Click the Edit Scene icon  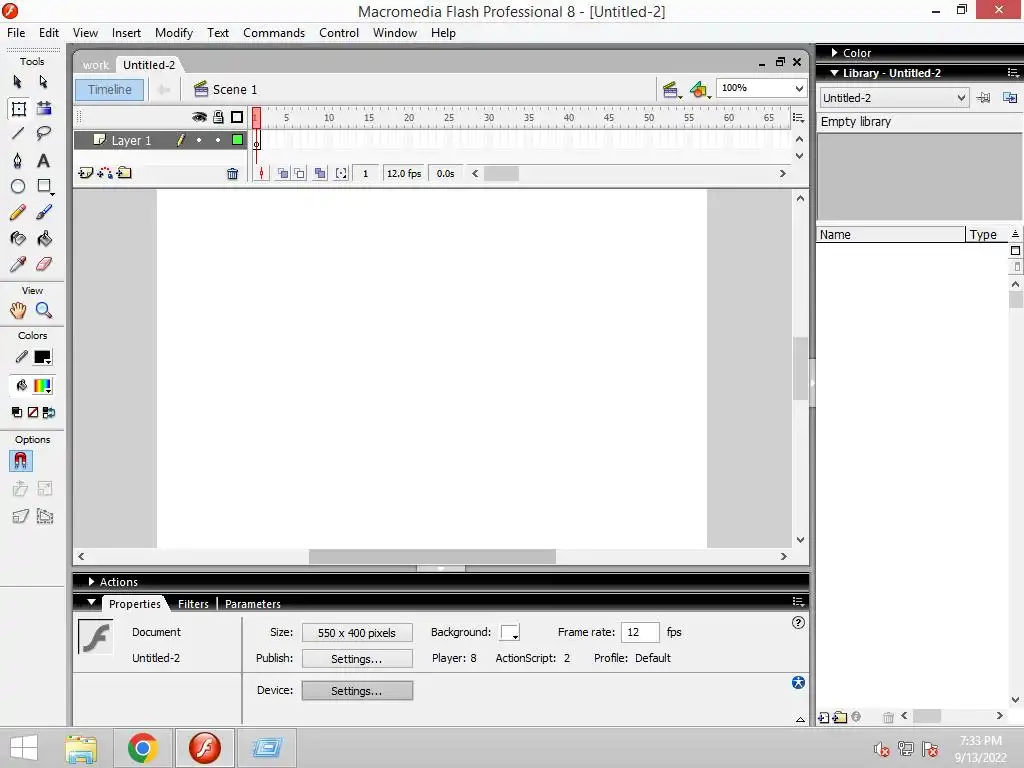(x=671, y=90)
